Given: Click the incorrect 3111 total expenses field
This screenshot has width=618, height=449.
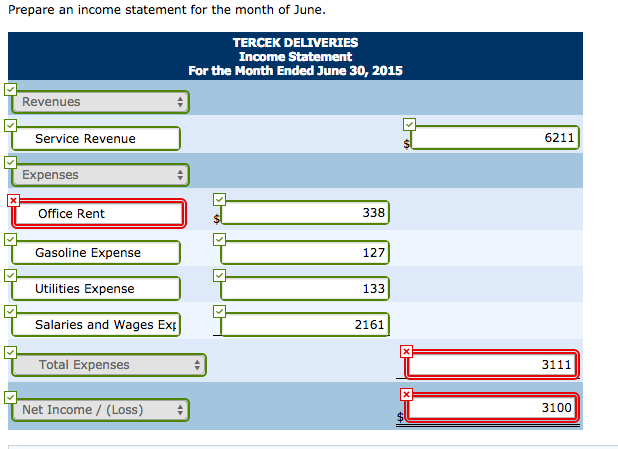Looking at the screenshot, I should [492, 364].
